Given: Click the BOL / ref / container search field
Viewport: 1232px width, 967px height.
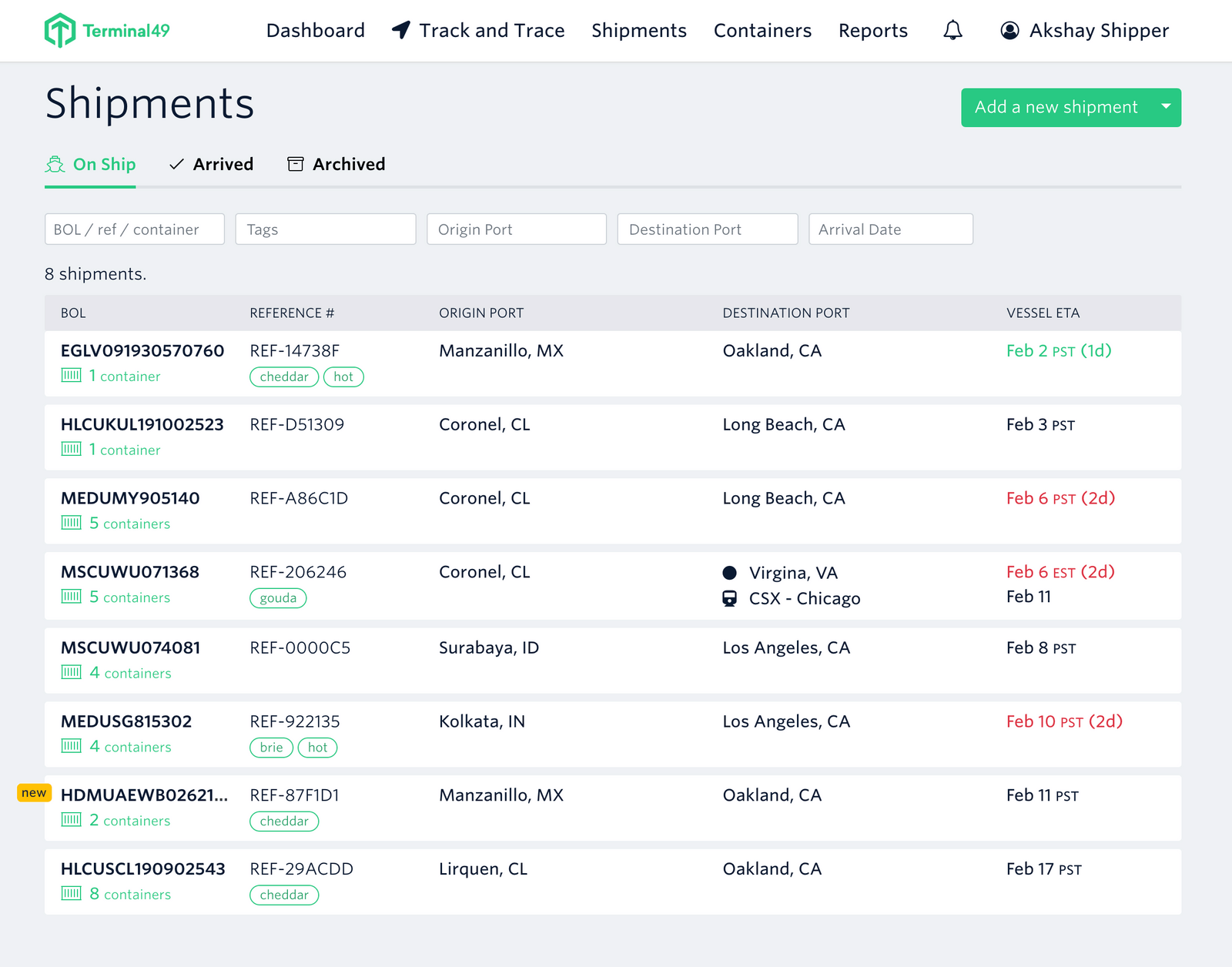Looking at the screenshot, I should click(x=134, y=229).
